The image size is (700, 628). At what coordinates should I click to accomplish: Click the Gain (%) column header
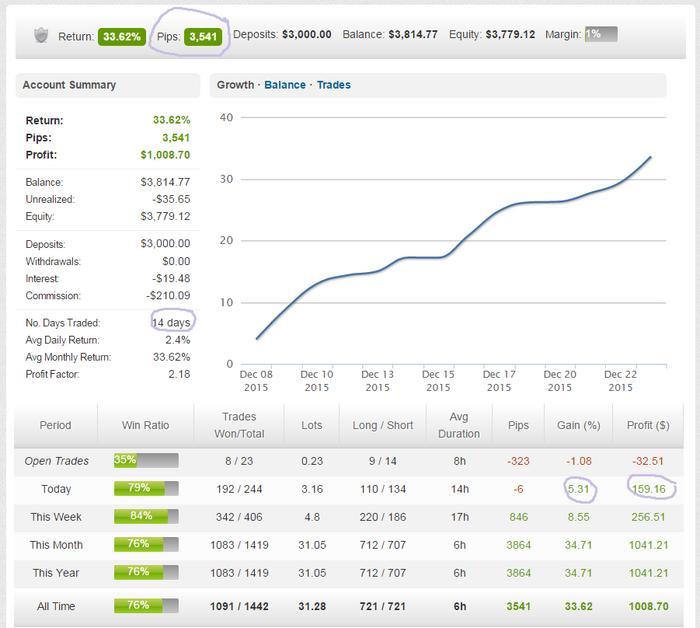click(x=578, y=425)
